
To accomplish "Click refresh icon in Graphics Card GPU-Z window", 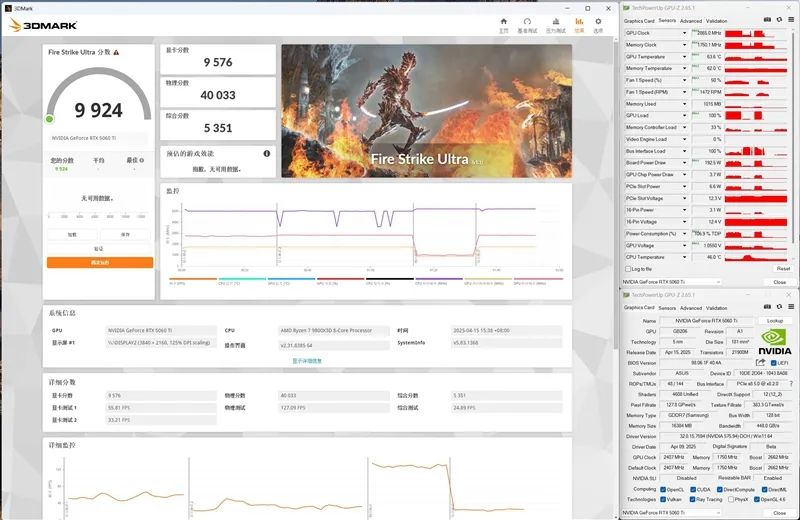I will (779, 307).
